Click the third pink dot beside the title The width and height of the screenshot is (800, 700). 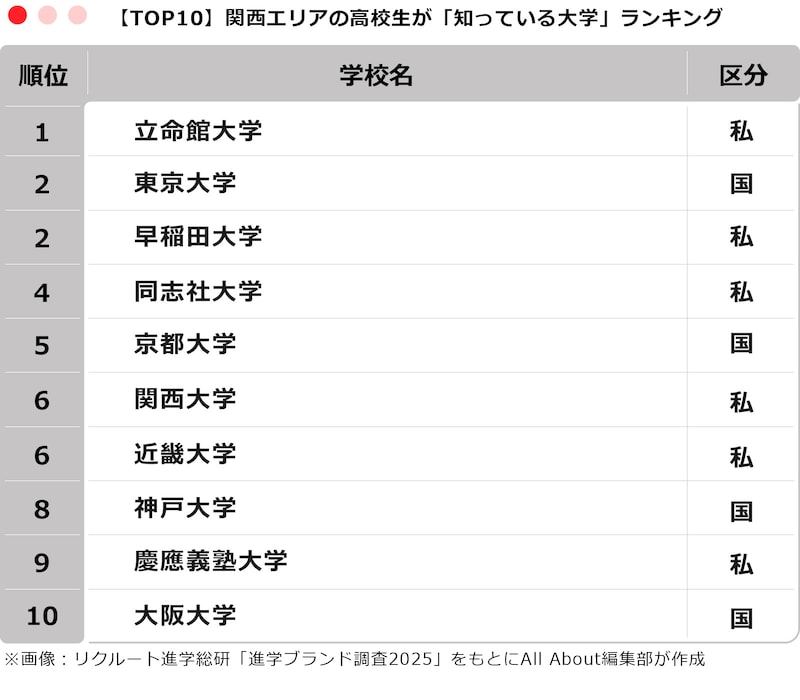tap(77, 16)
